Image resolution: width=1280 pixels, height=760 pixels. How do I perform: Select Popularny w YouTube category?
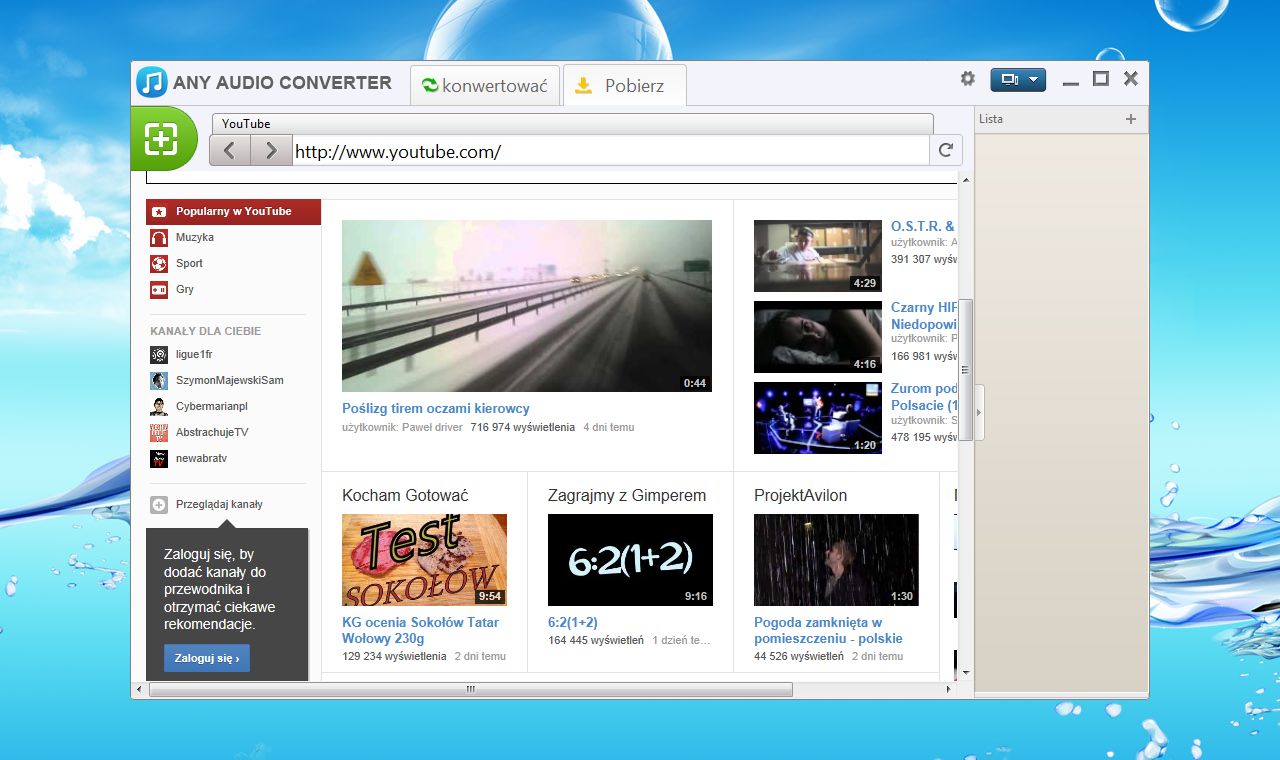(x=233, y=211)
